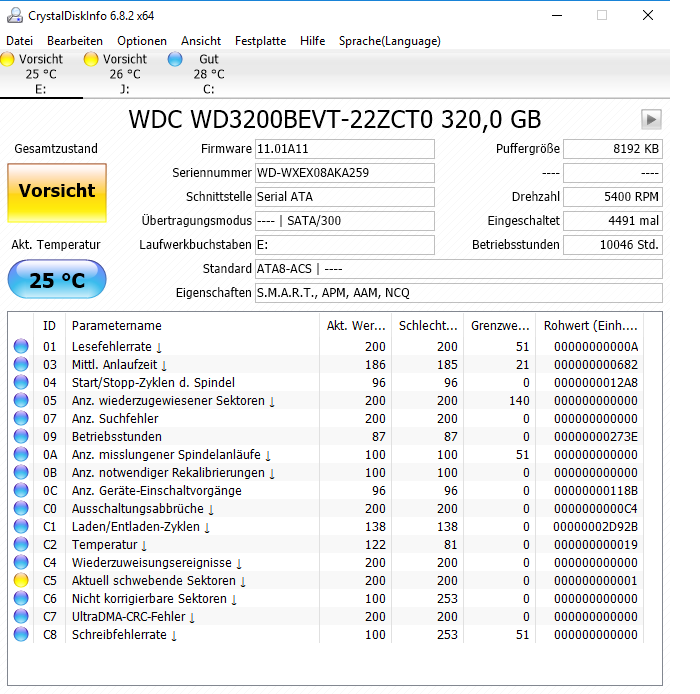Viewport: 700px width, 694px height.
Task: Click the Grenzwe... column header
Action: [x=500, y=326]
